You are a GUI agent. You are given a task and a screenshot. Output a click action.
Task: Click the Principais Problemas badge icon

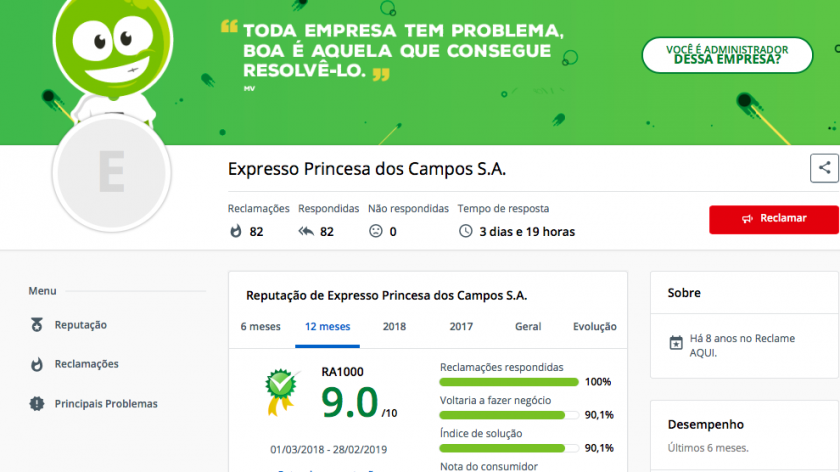click(36, 403)
